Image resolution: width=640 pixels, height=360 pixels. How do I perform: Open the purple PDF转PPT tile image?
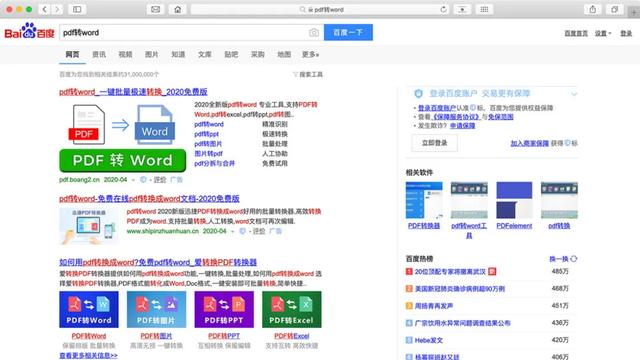tap(224, 309)
